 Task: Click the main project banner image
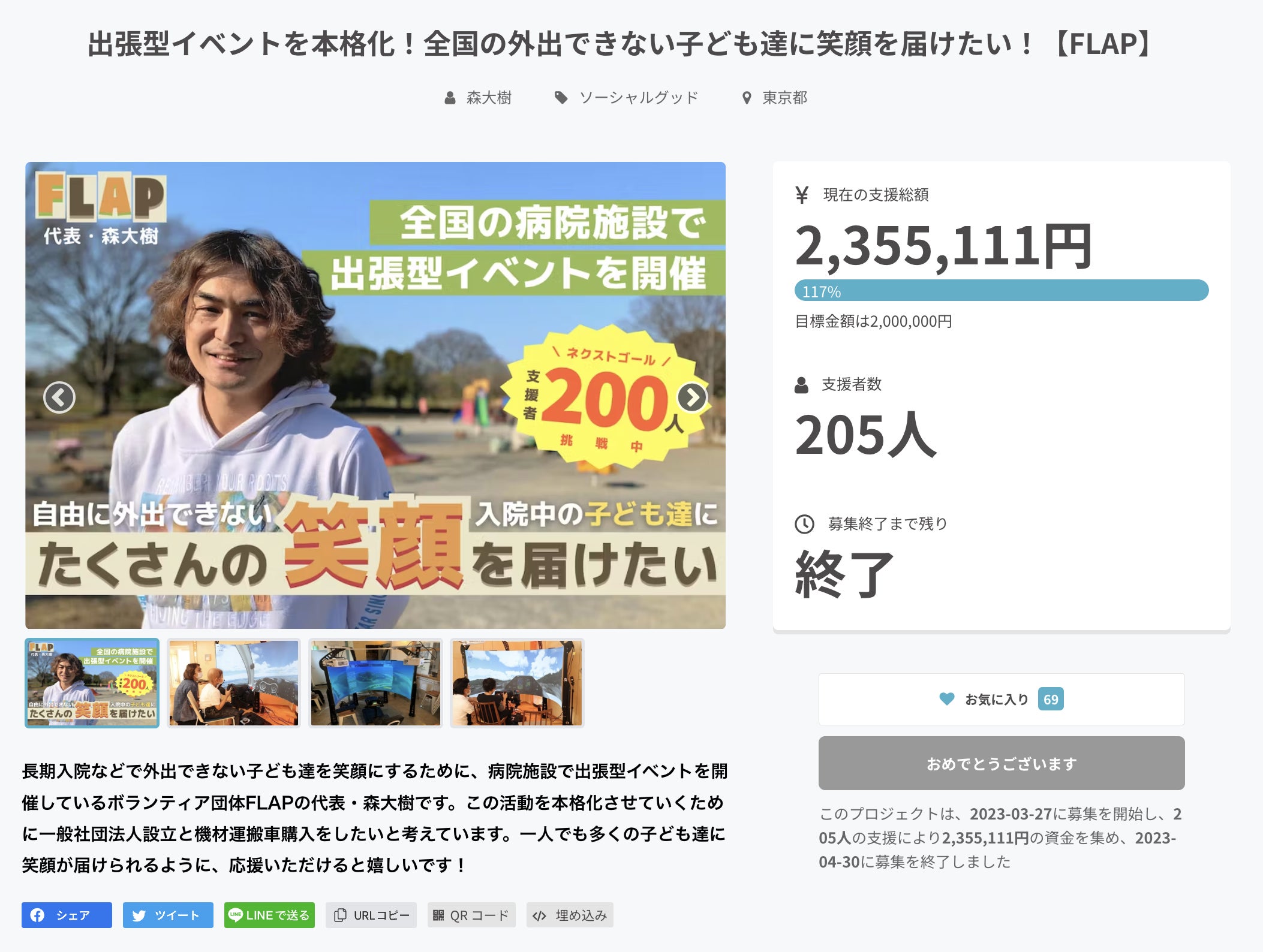tap(375, 395)
